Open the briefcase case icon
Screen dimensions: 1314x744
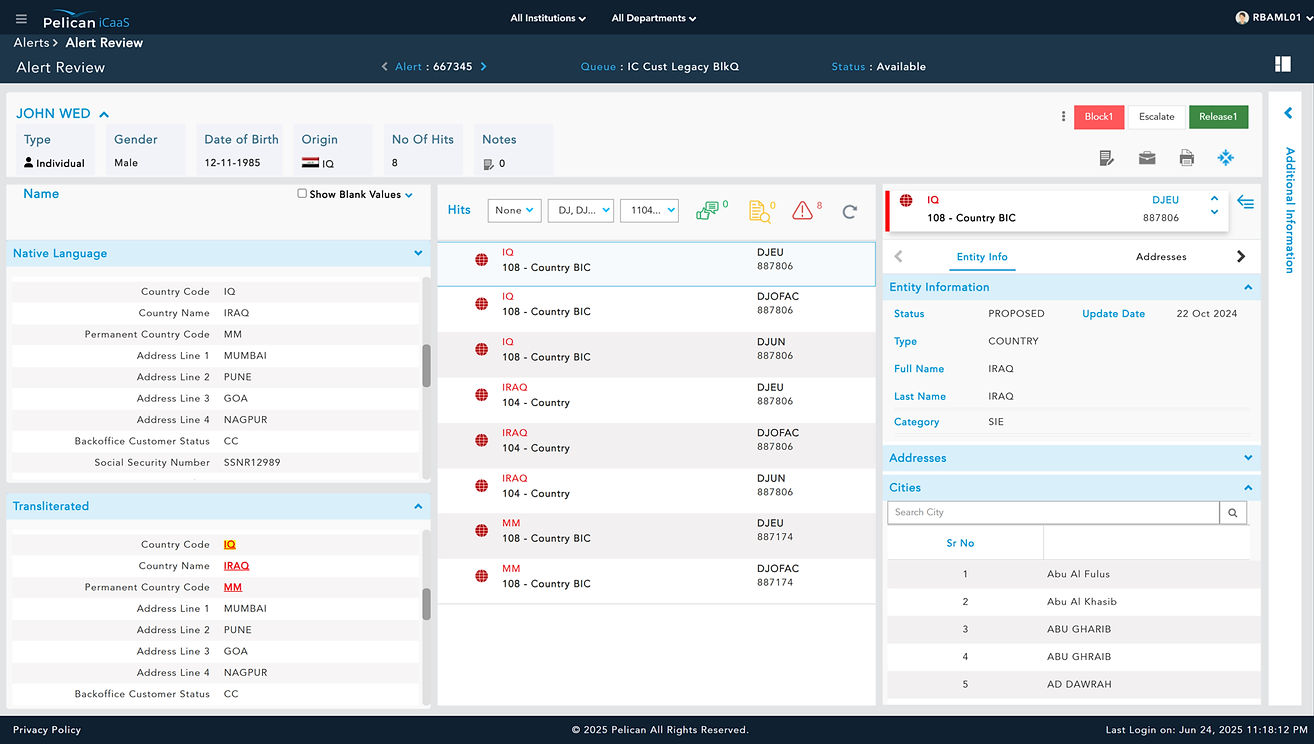(1147, 158)
